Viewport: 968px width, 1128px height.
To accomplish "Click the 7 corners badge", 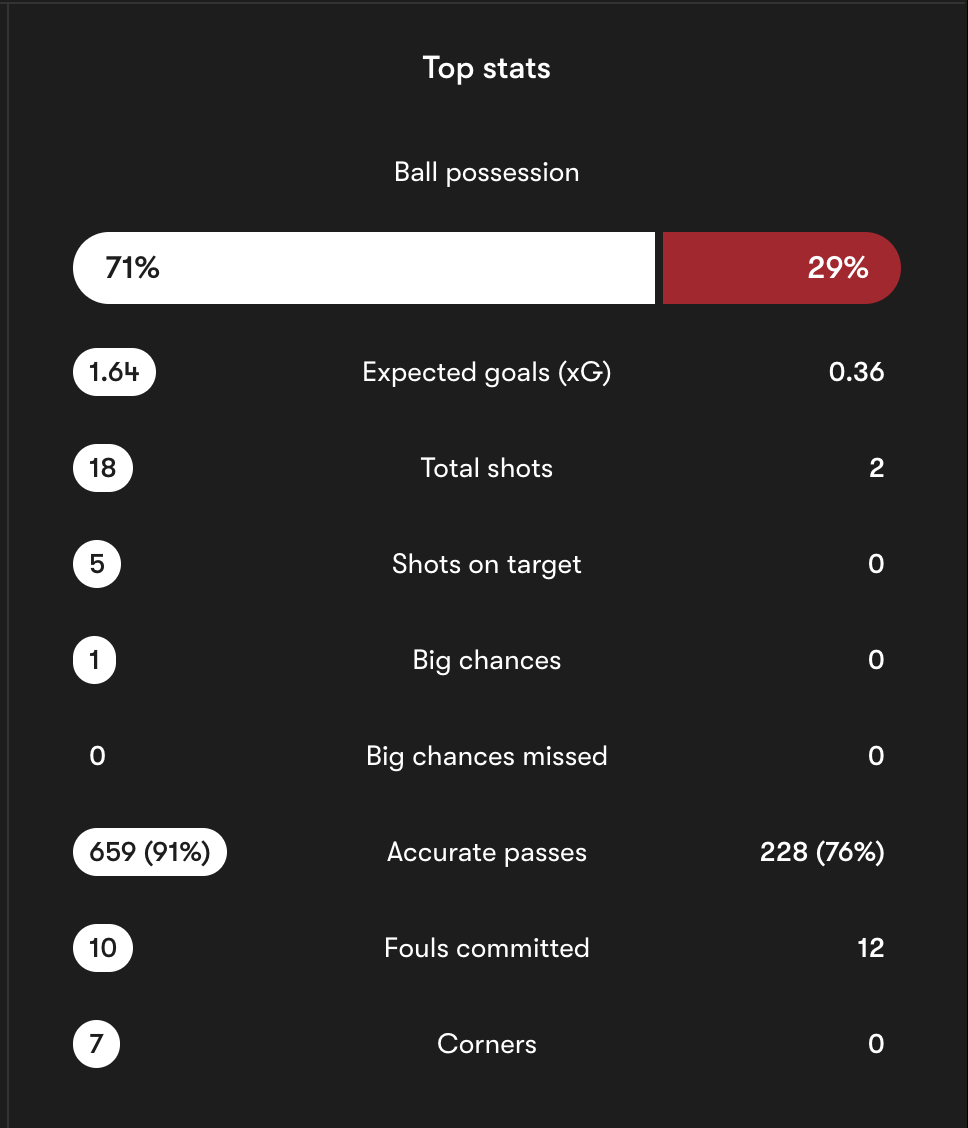I will click(x=96, y=1044).
